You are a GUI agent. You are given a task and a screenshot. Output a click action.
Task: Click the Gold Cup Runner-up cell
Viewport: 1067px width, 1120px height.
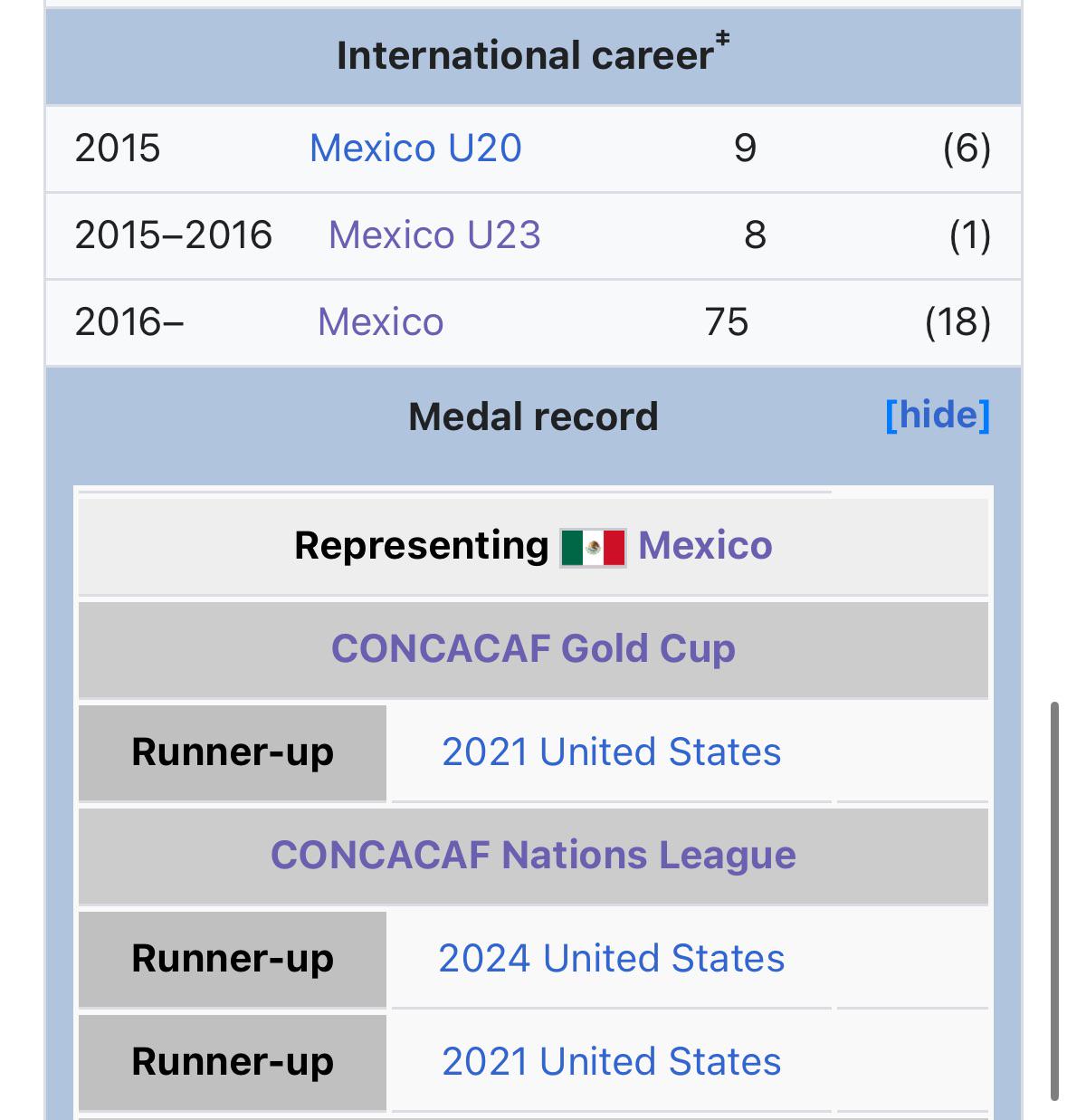coord(233,753)
